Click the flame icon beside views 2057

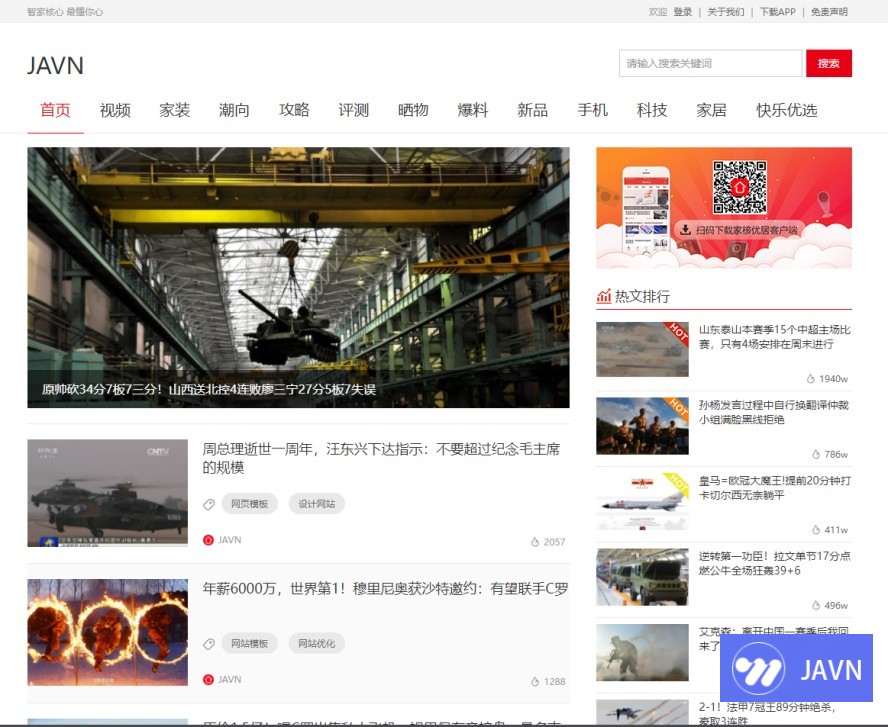[535, 542]
